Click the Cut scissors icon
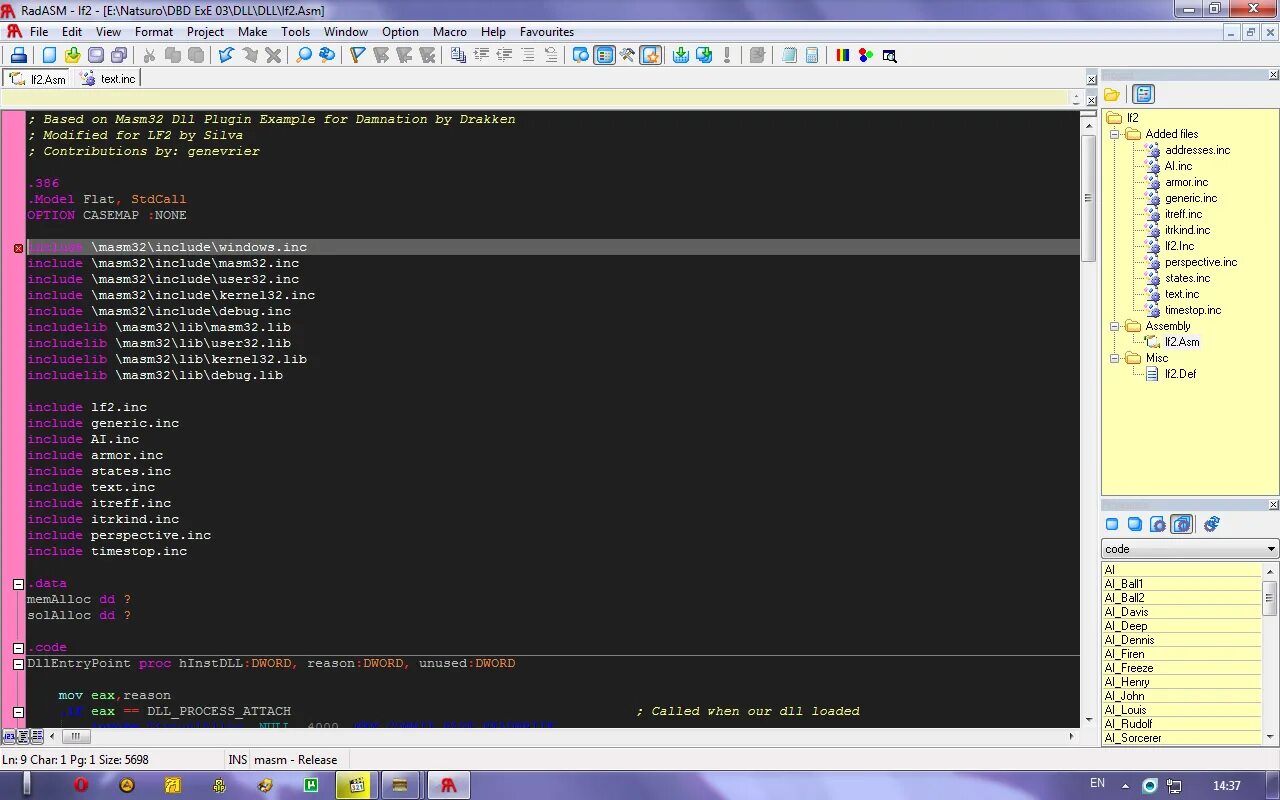The image size is (1280, 800). (149, 55)
